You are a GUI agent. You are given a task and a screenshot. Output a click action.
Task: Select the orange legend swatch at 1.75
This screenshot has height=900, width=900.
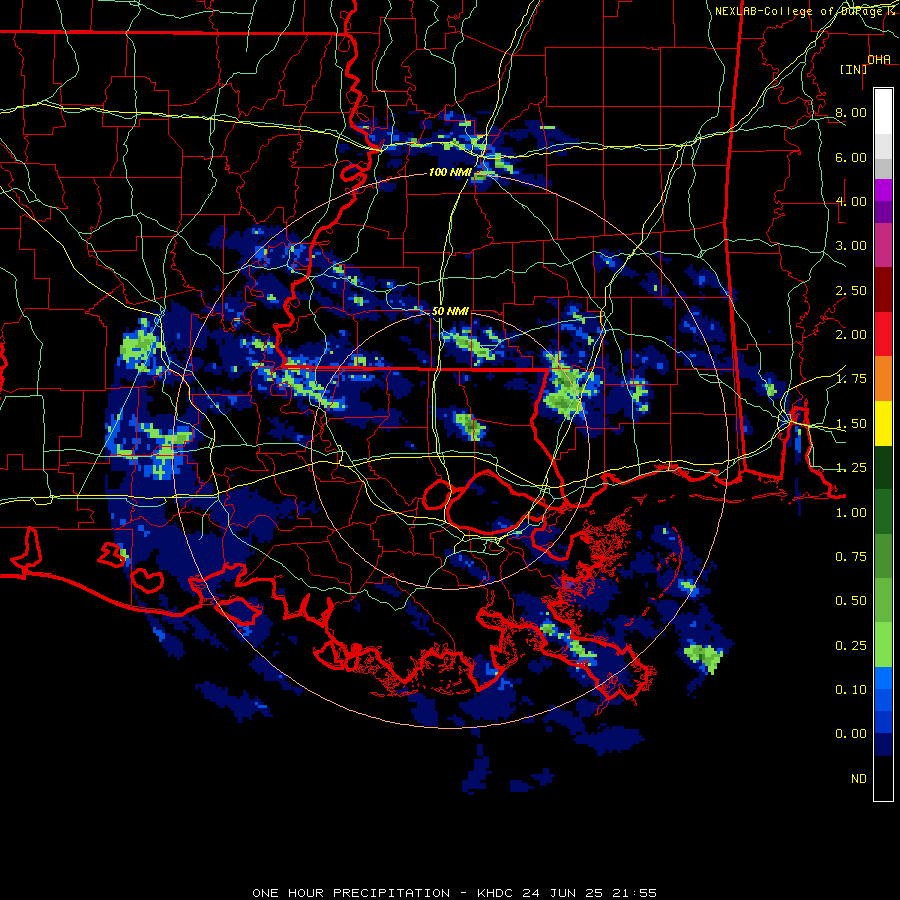(883, 379)
